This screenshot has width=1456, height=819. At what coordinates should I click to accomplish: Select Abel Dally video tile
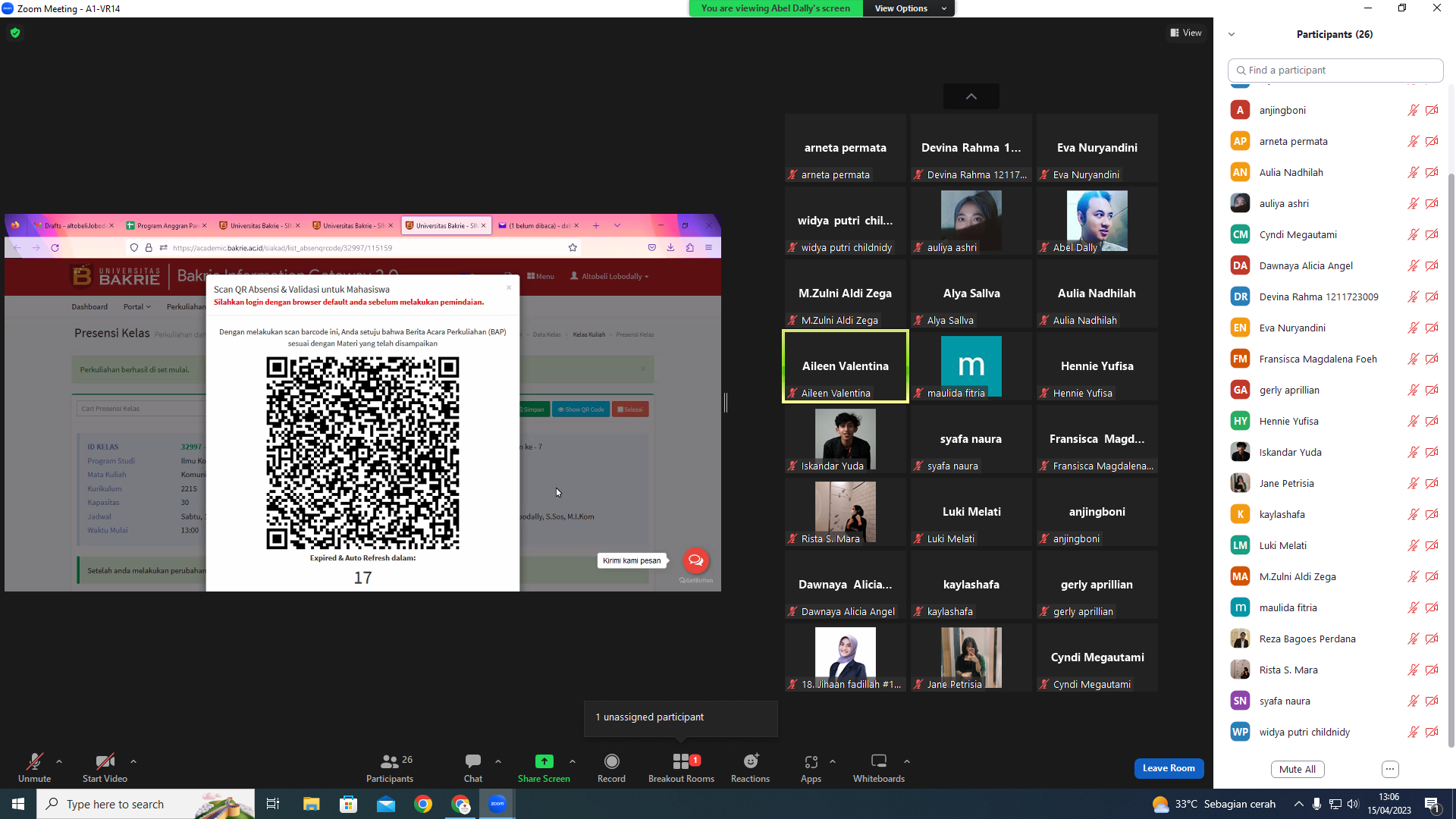click(x=1097, y=221)
